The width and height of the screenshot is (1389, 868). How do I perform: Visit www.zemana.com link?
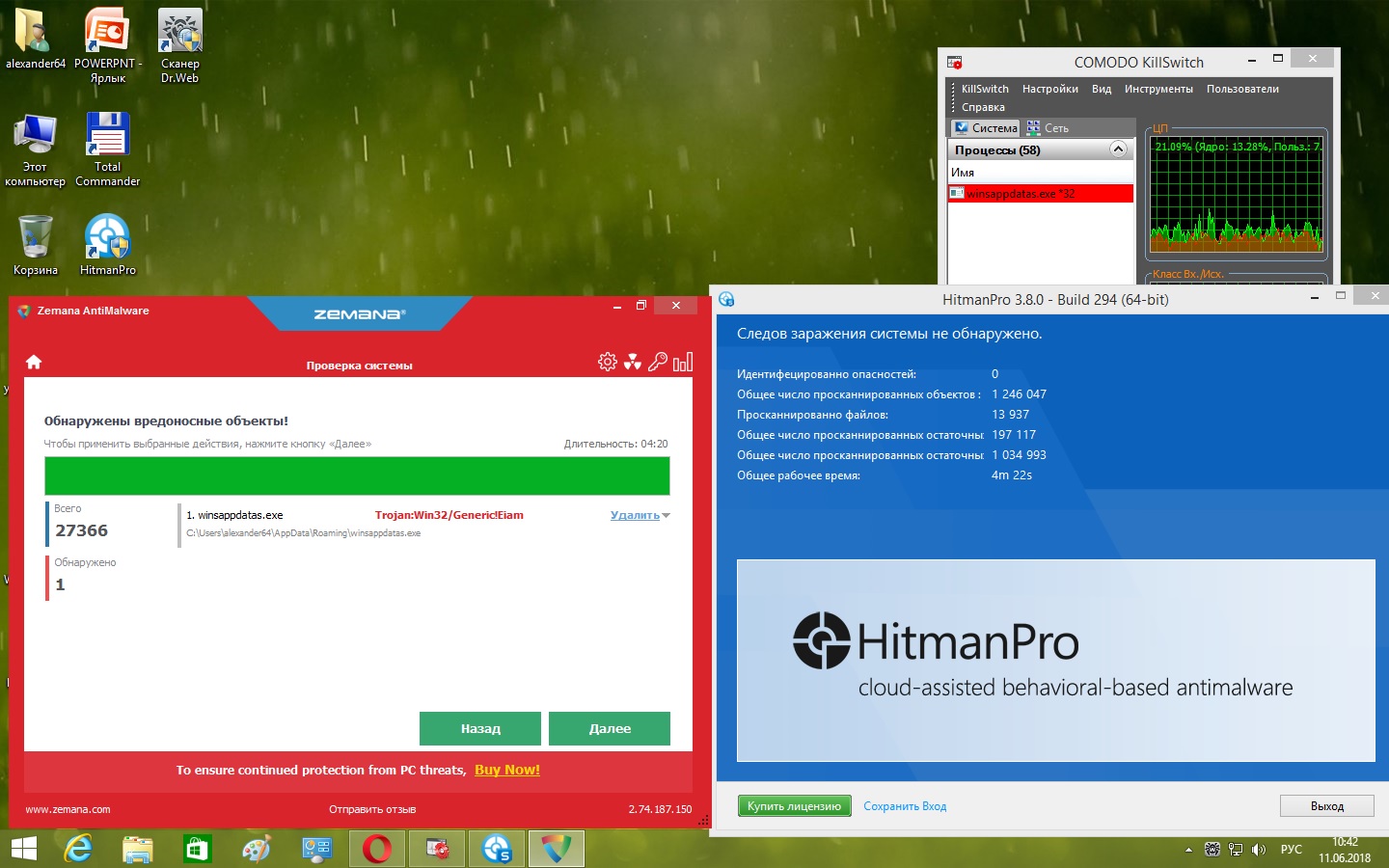coord(68,809)
